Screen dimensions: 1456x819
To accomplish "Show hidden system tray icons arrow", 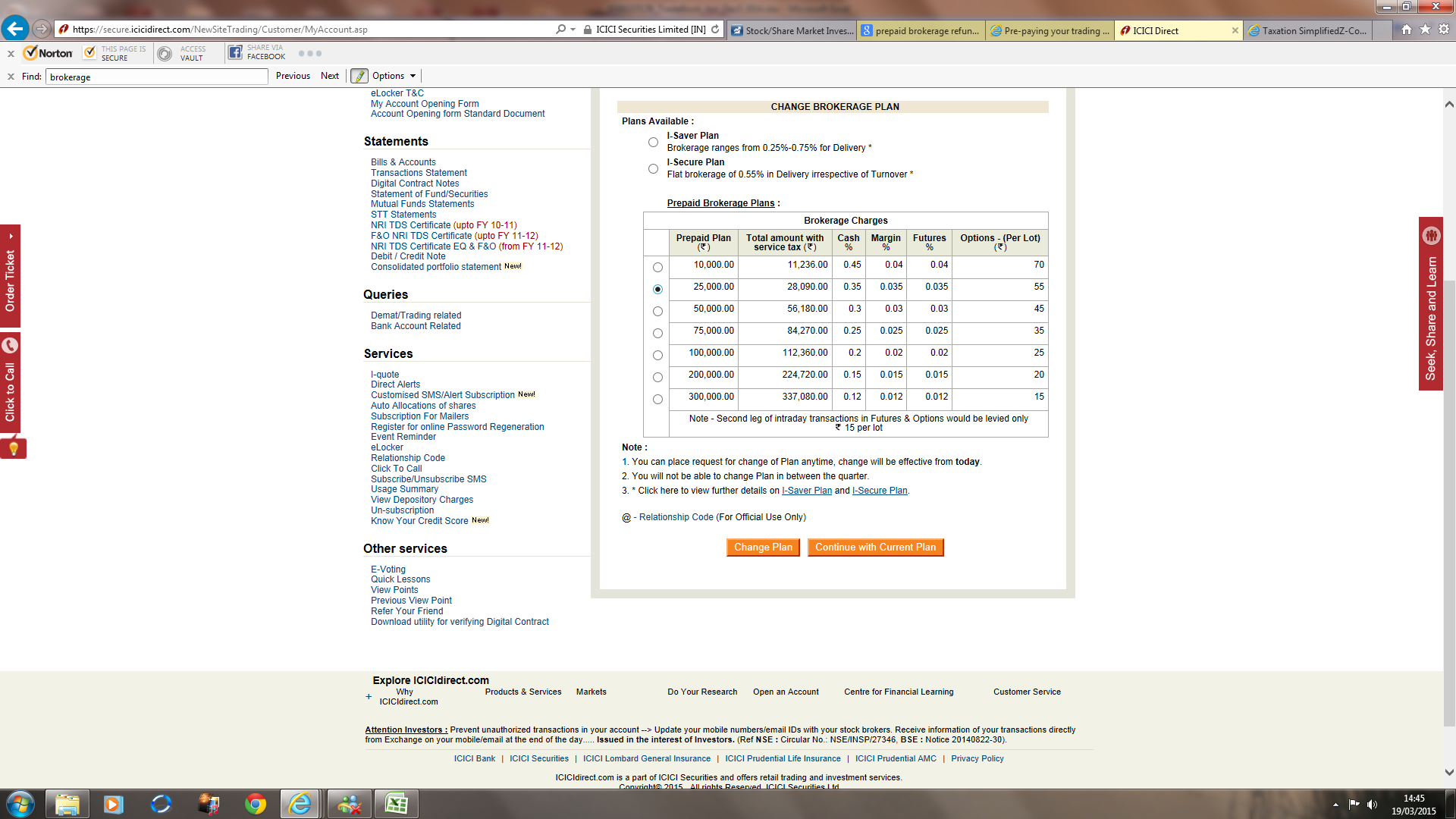I will click(x=1335, y=805).
